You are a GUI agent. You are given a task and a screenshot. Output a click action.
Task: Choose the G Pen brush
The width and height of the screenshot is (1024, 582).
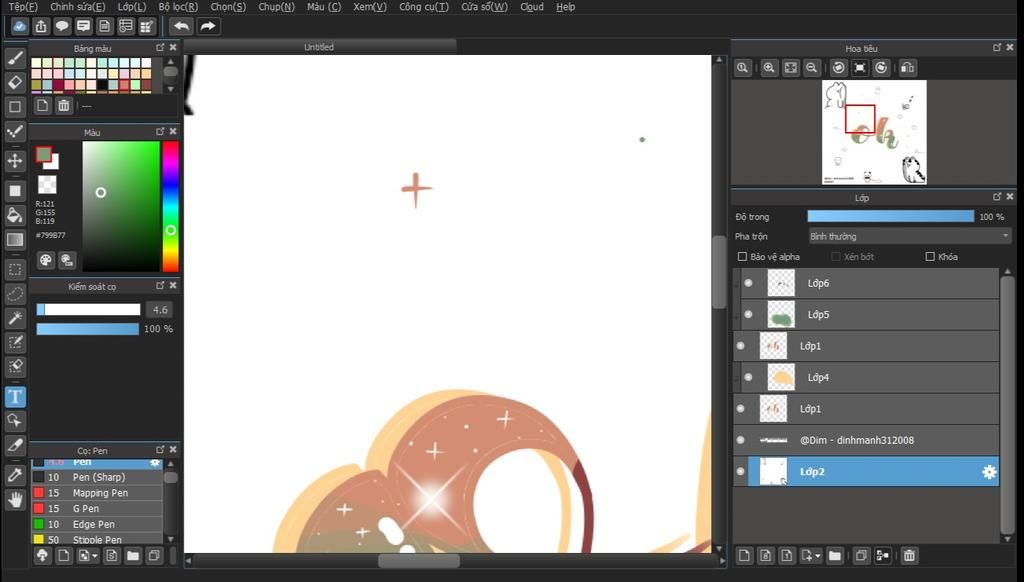pyautogui.click(x=97, y=508)
